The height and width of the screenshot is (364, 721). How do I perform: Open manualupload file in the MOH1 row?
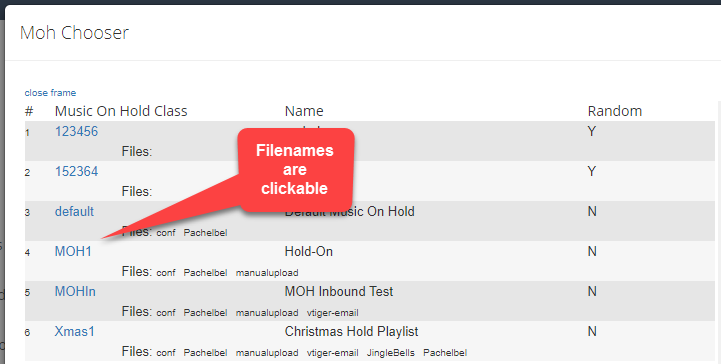tap(267, 273)
